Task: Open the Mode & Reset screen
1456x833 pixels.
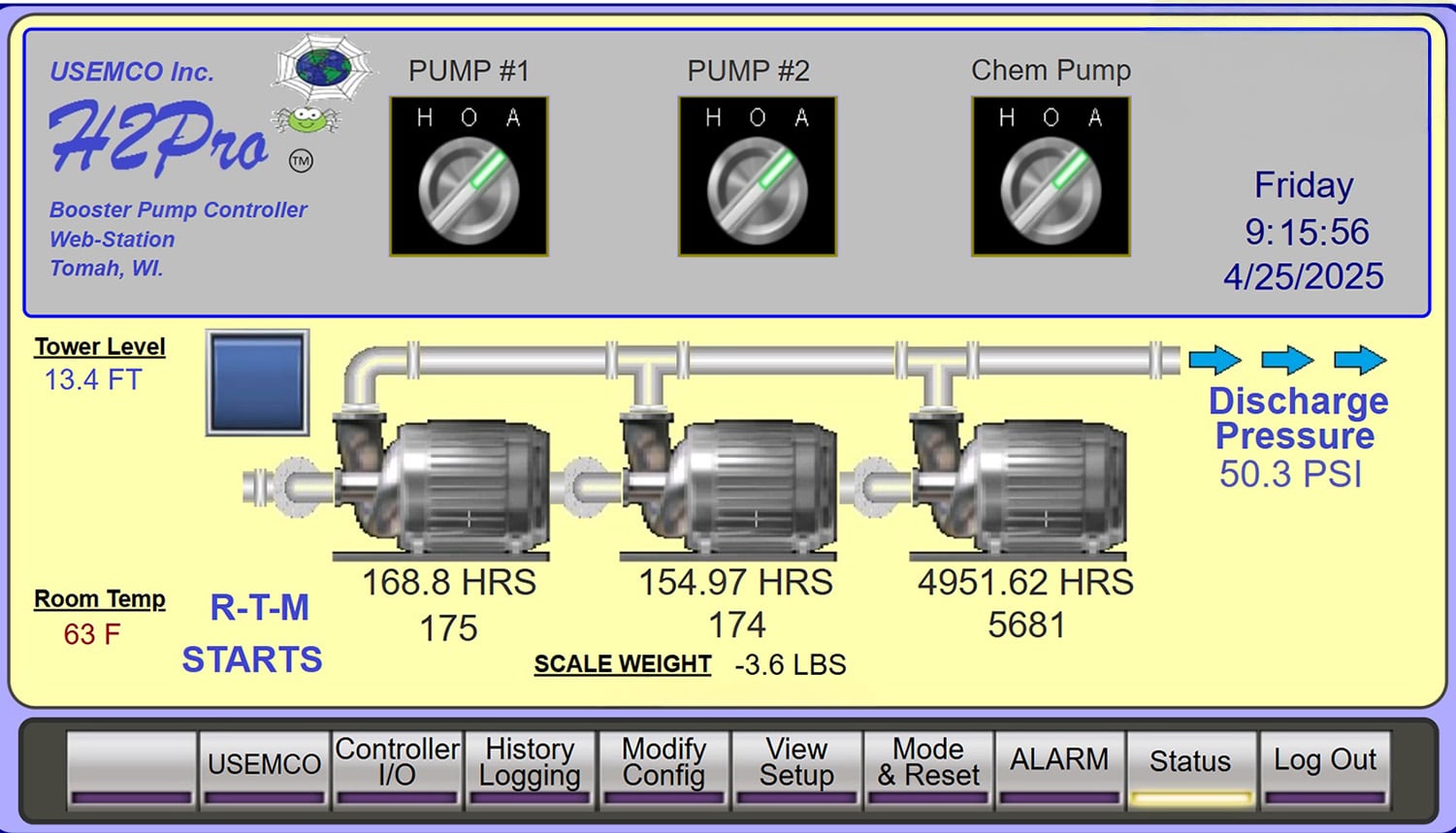Action: pyautogui.click(x=928, y=770)
